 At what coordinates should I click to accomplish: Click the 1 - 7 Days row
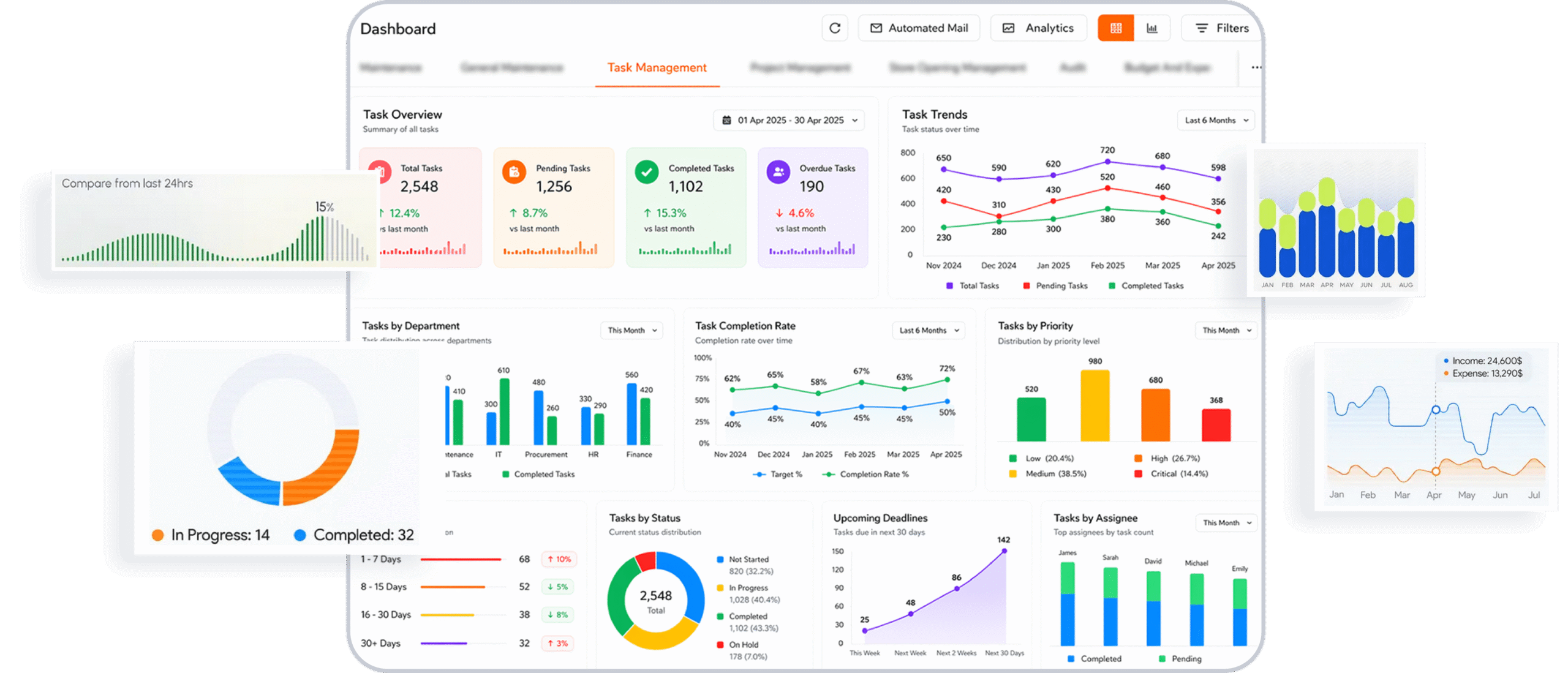coord(467,559)
